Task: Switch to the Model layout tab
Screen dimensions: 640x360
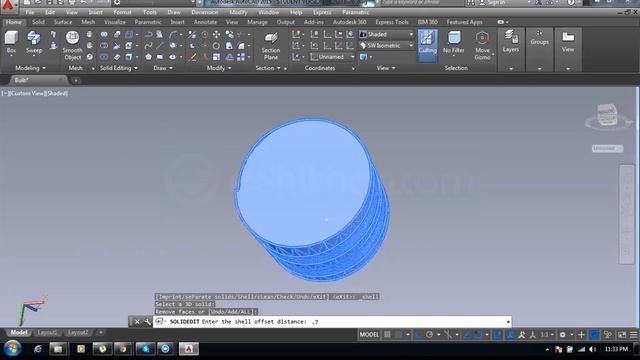Action: point(19,333)
